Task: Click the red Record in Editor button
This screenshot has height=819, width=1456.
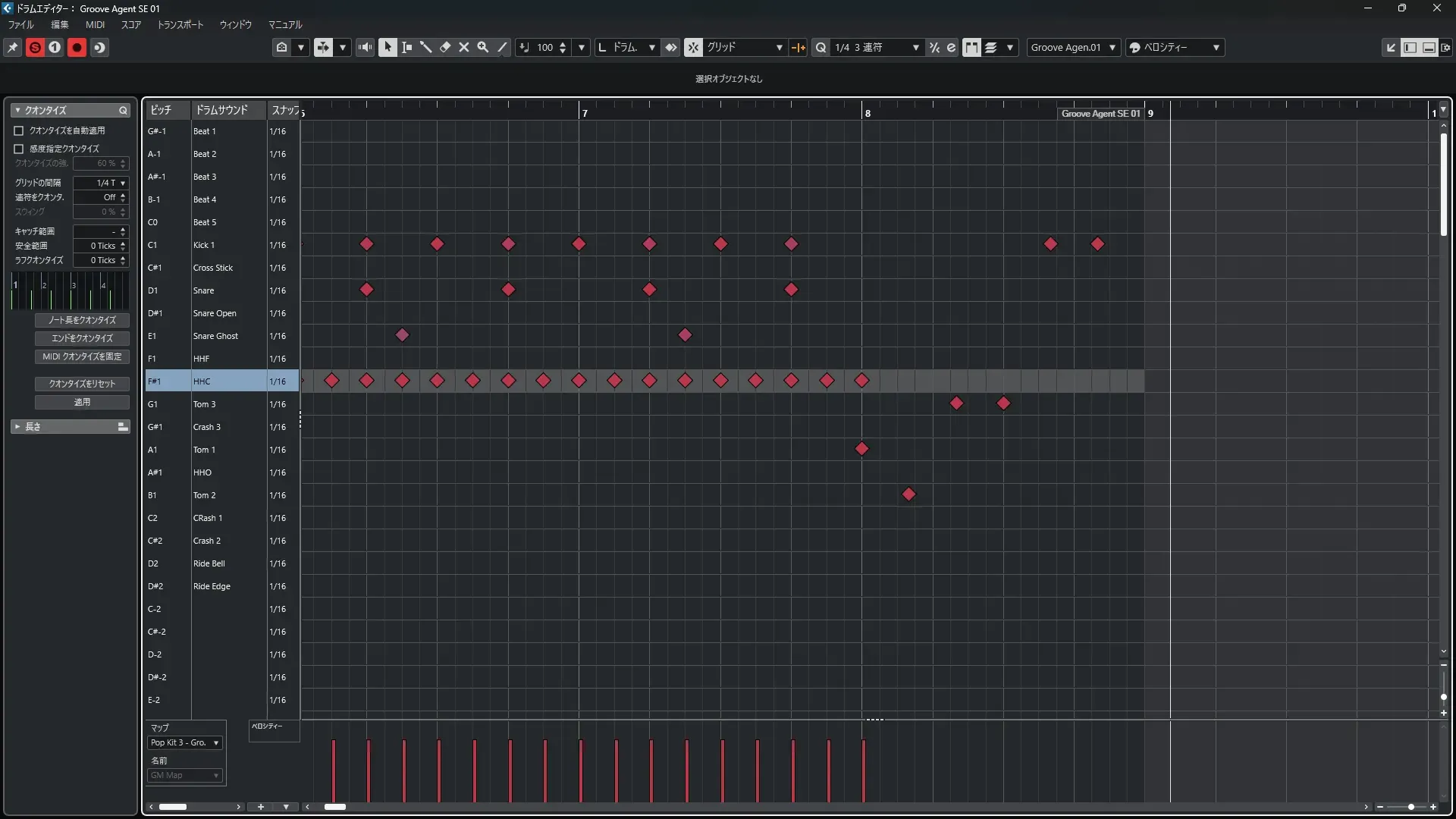Action: tap(77, 47)
